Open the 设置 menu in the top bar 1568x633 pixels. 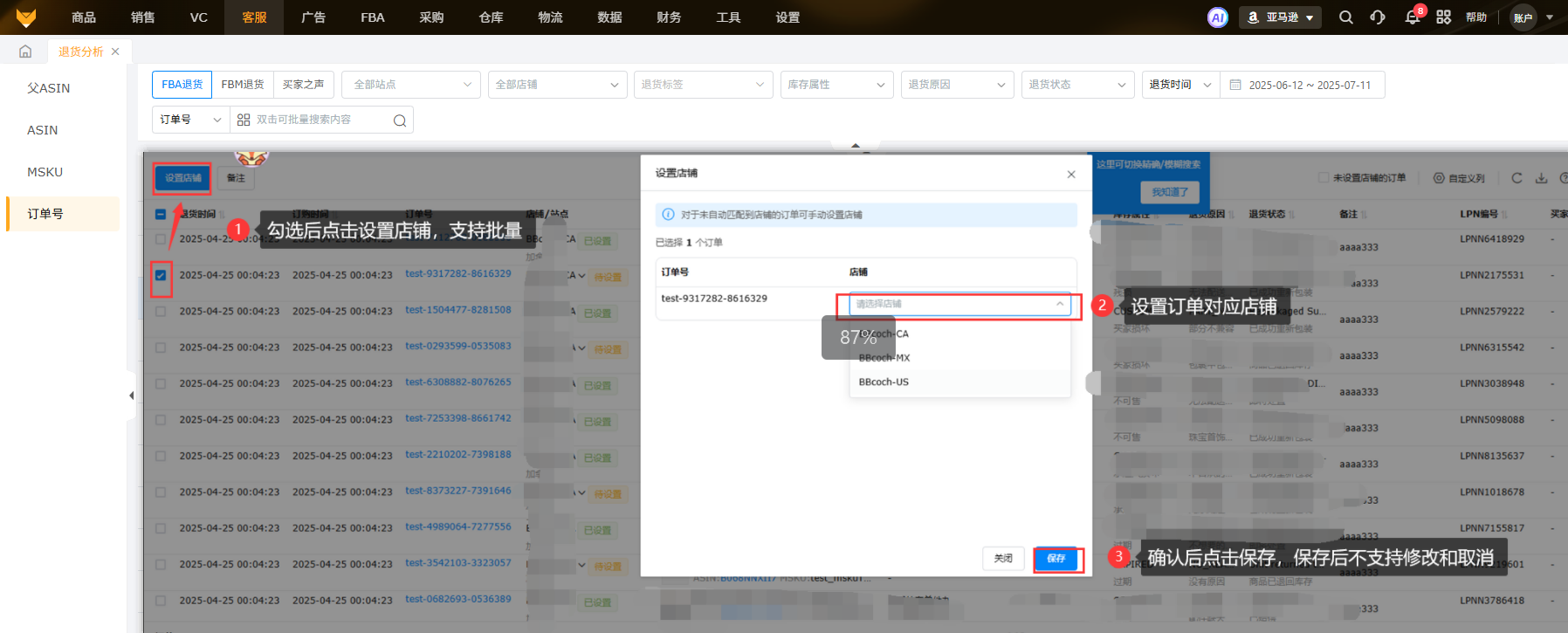coord(787,17)
